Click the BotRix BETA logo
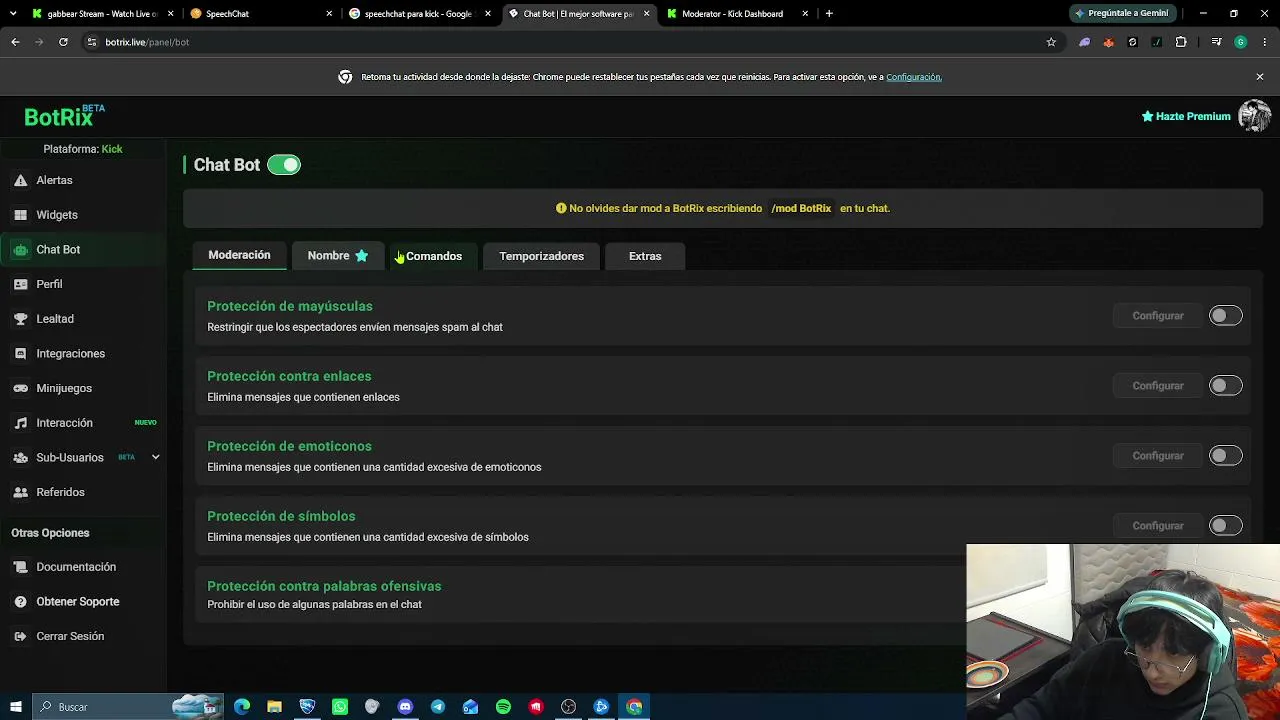Viewport: 1280px width, 720px height. (64, 116)
